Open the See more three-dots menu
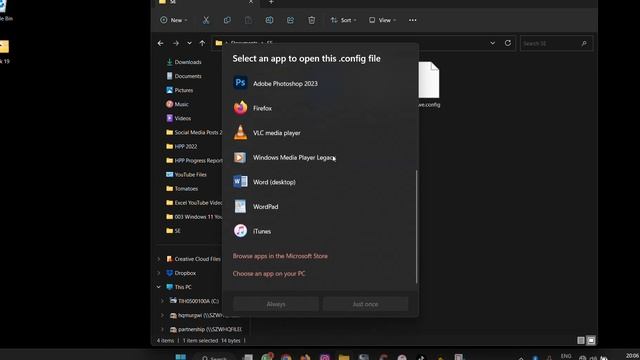The height and width of the screenshot is (360, 640). click(413, 20)
